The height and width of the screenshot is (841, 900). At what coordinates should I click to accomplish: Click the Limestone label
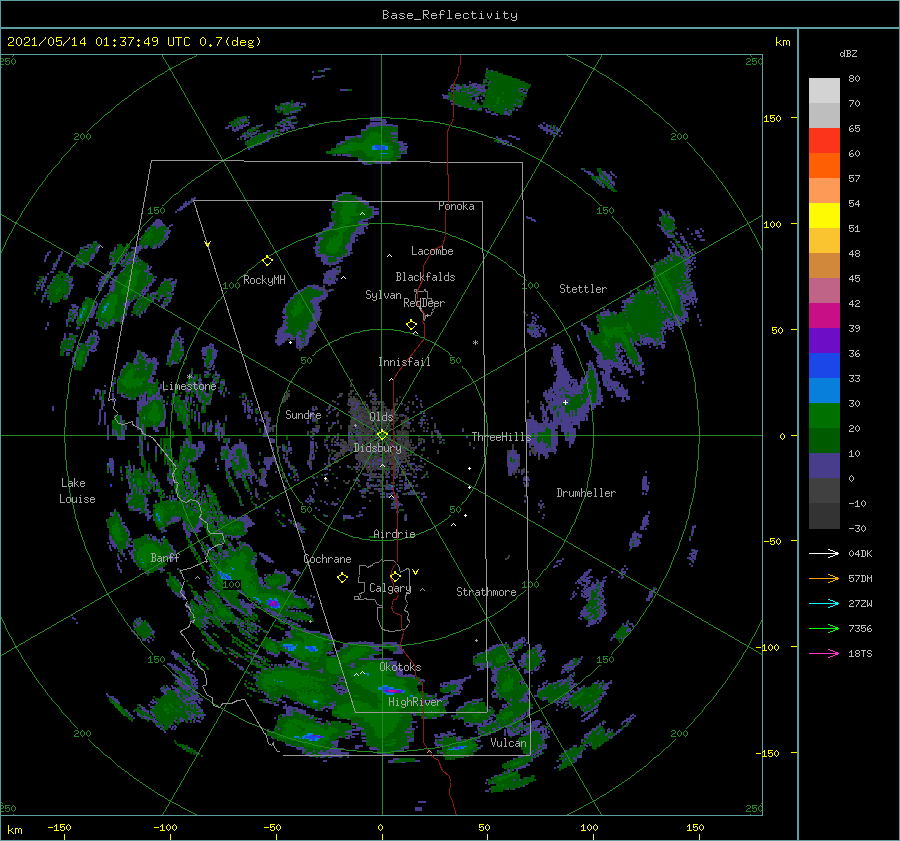(189, 386)
